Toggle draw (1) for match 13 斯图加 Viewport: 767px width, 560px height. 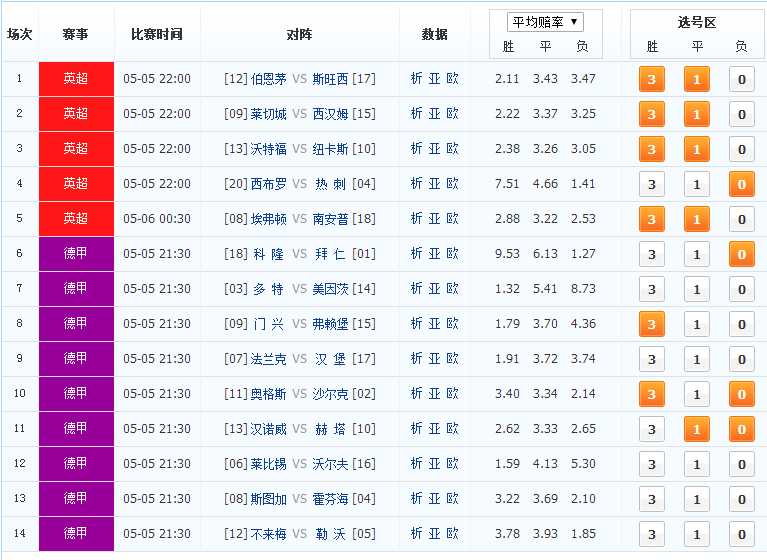pos(697,499)
